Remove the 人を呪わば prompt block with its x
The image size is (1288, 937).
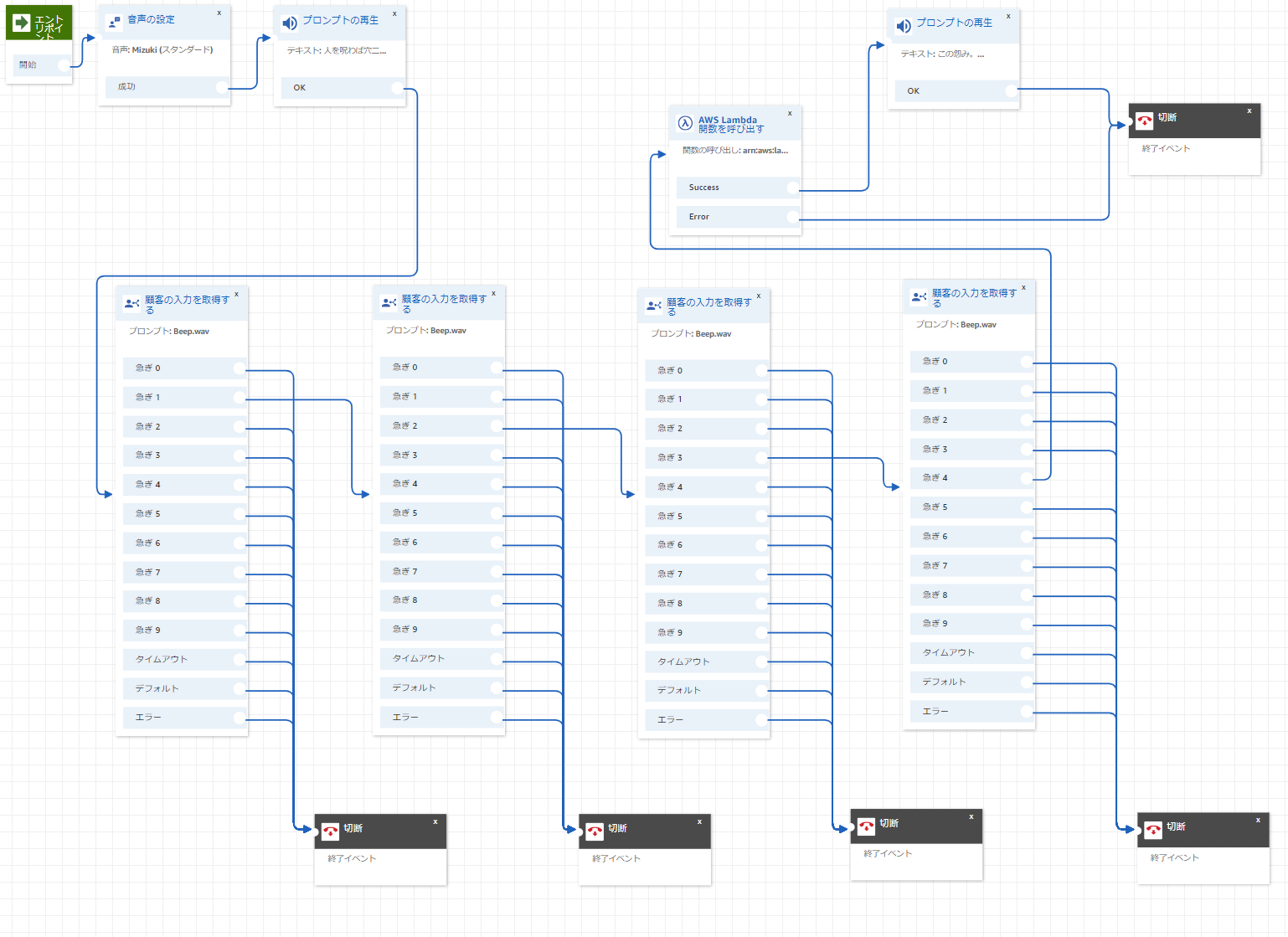(394, 13)
